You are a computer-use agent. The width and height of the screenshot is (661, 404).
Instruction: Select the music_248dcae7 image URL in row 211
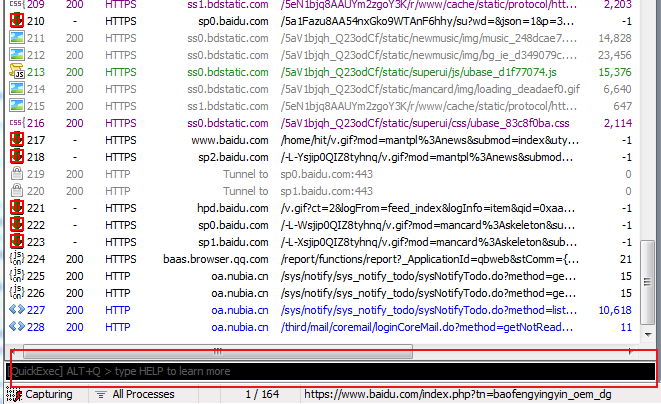point(429,38)
